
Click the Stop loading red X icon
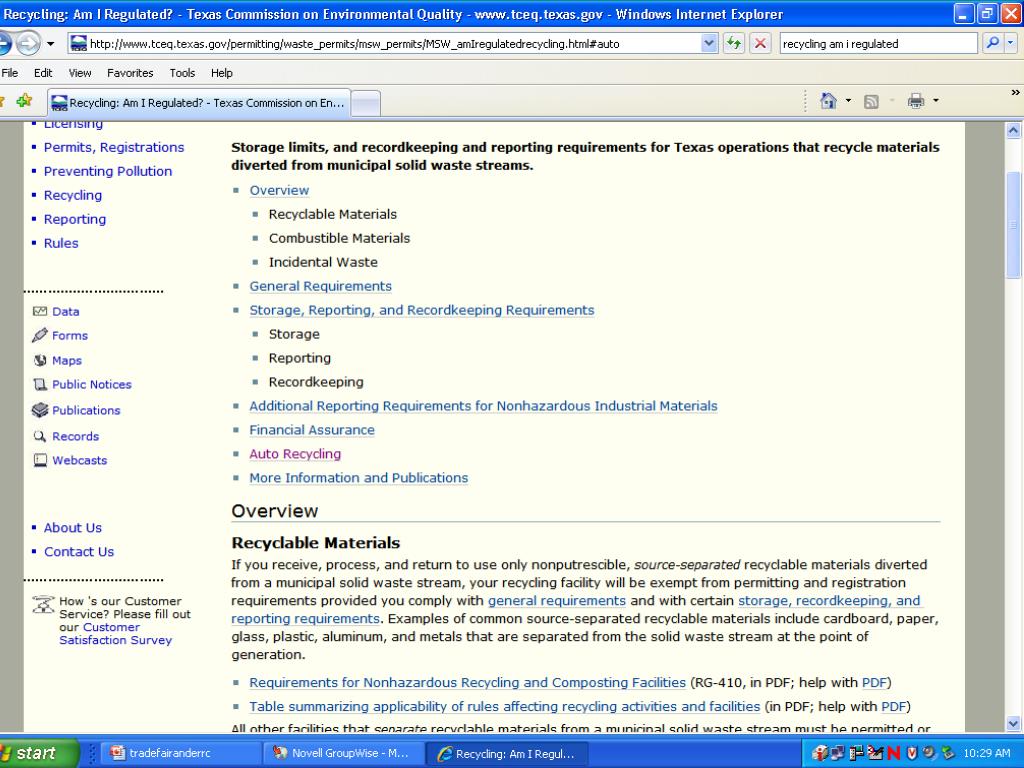760,44
